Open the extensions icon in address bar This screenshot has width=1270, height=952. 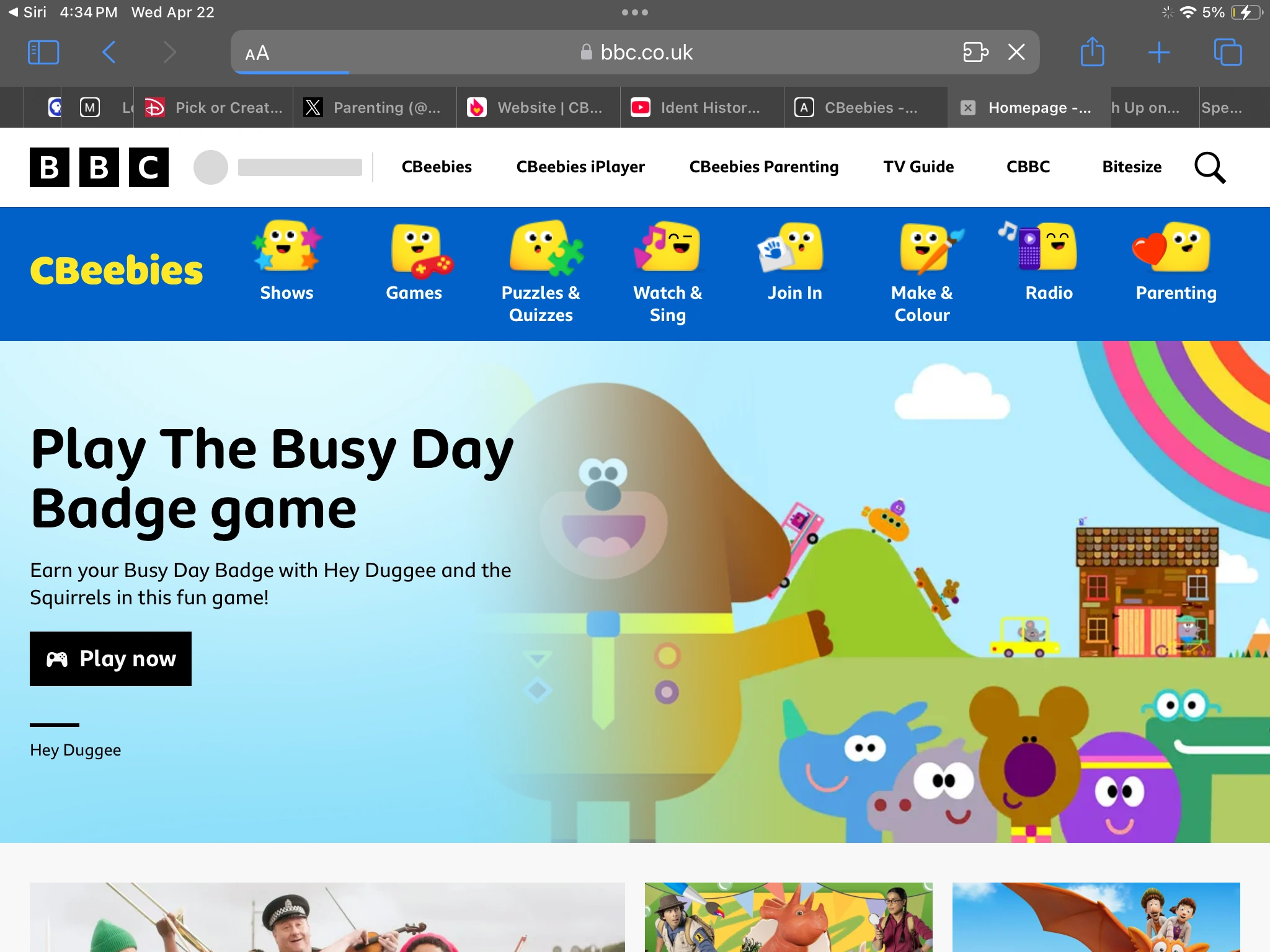[x=975, y=52]
